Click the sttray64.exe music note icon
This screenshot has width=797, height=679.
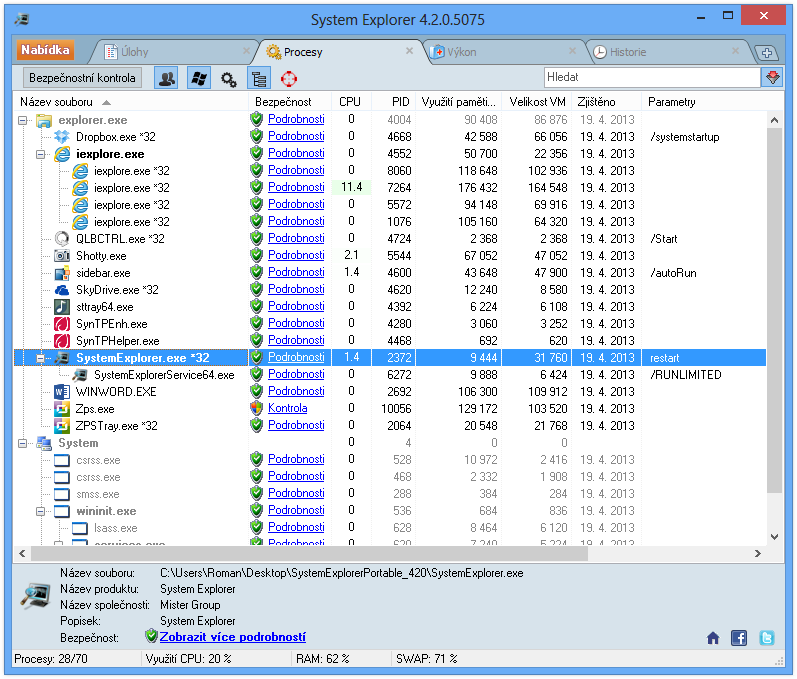point(62,307)
